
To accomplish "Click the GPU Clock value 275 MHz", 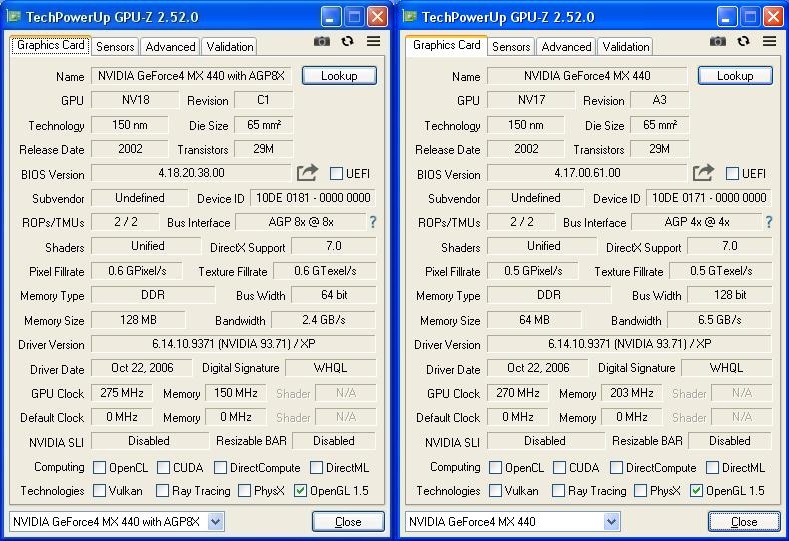I will coord(122,393).
